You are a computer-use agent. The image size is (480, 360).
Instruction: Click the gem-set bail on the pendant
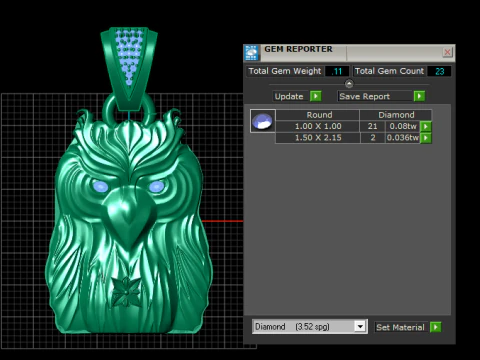pyautogui.click(x=129, y=68)
